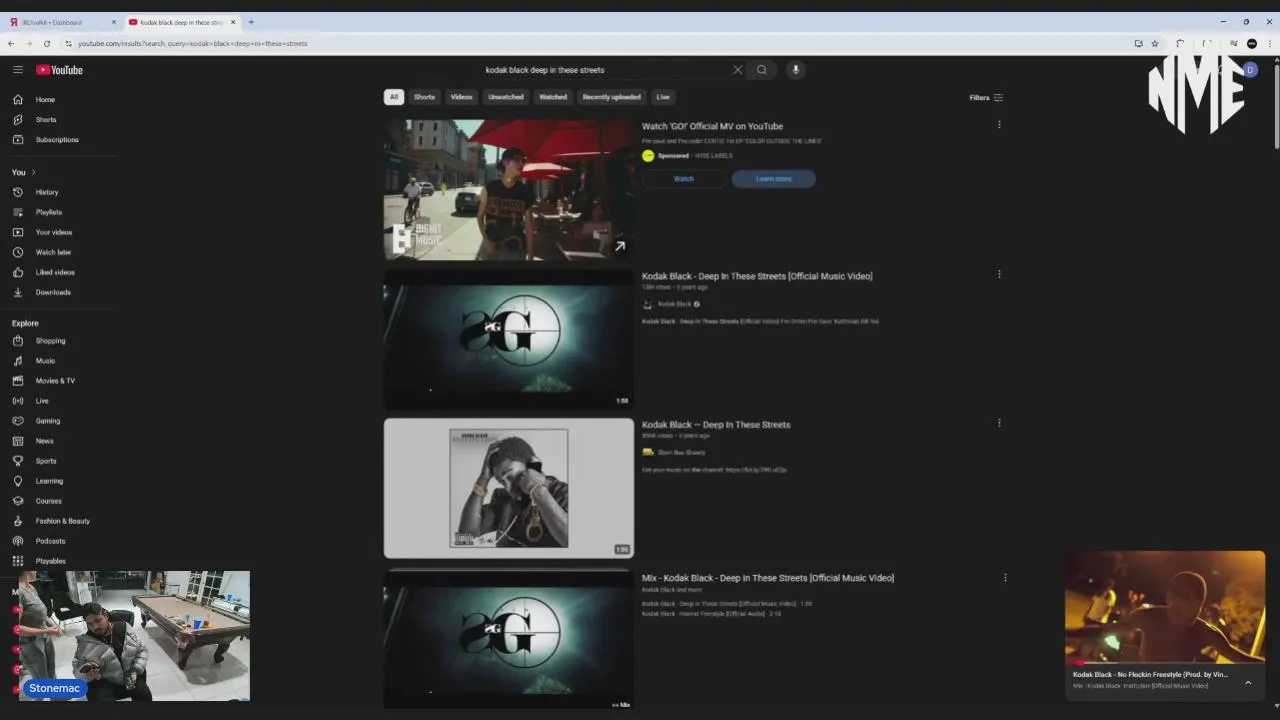Start voice search with the microphone icon
This screenshot has width=1280, height=720.
[796, 70]
